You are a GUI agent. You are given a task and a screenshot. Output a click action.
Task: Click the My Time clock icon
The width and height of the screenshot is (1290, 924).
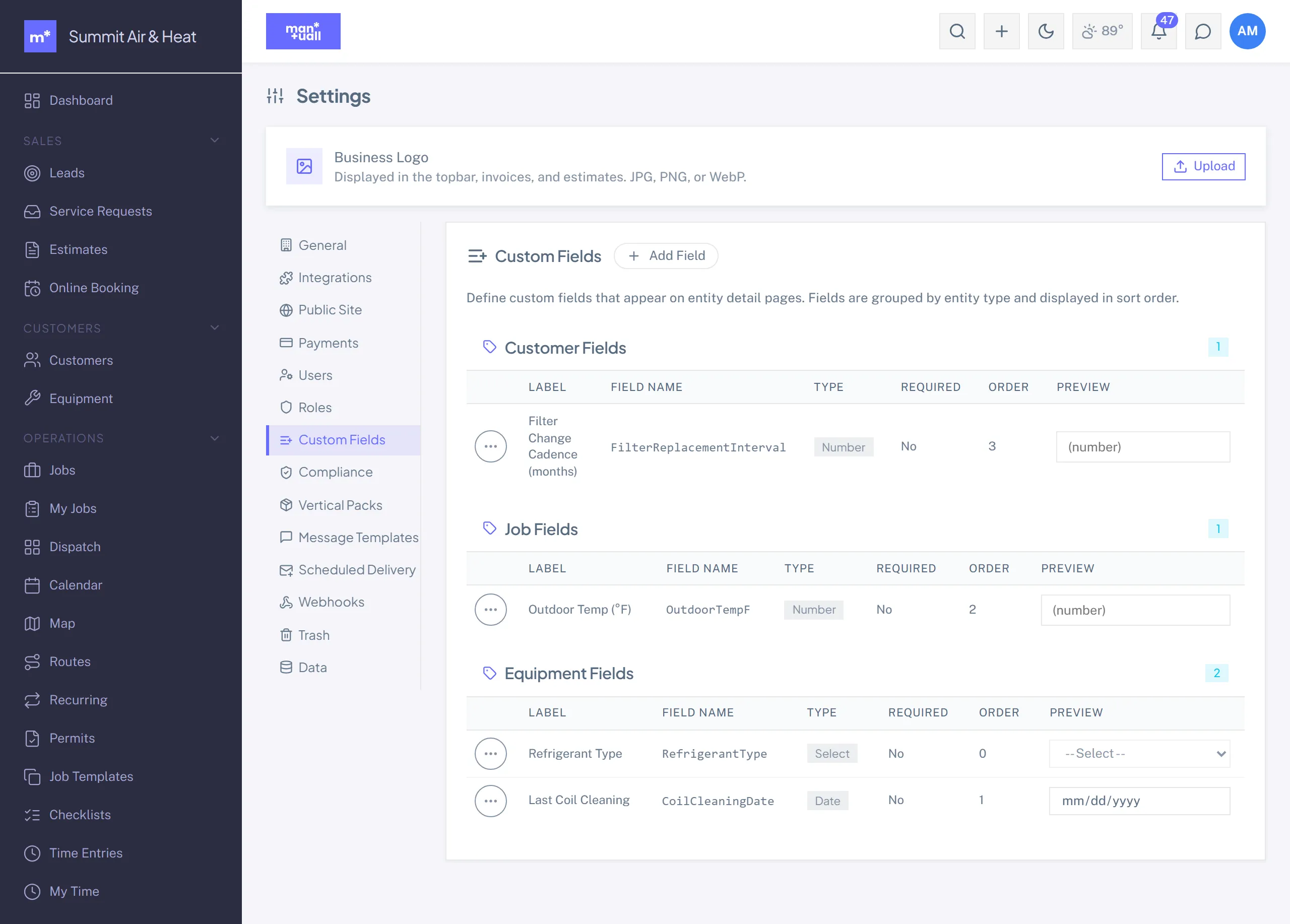[x=32, y=892]
